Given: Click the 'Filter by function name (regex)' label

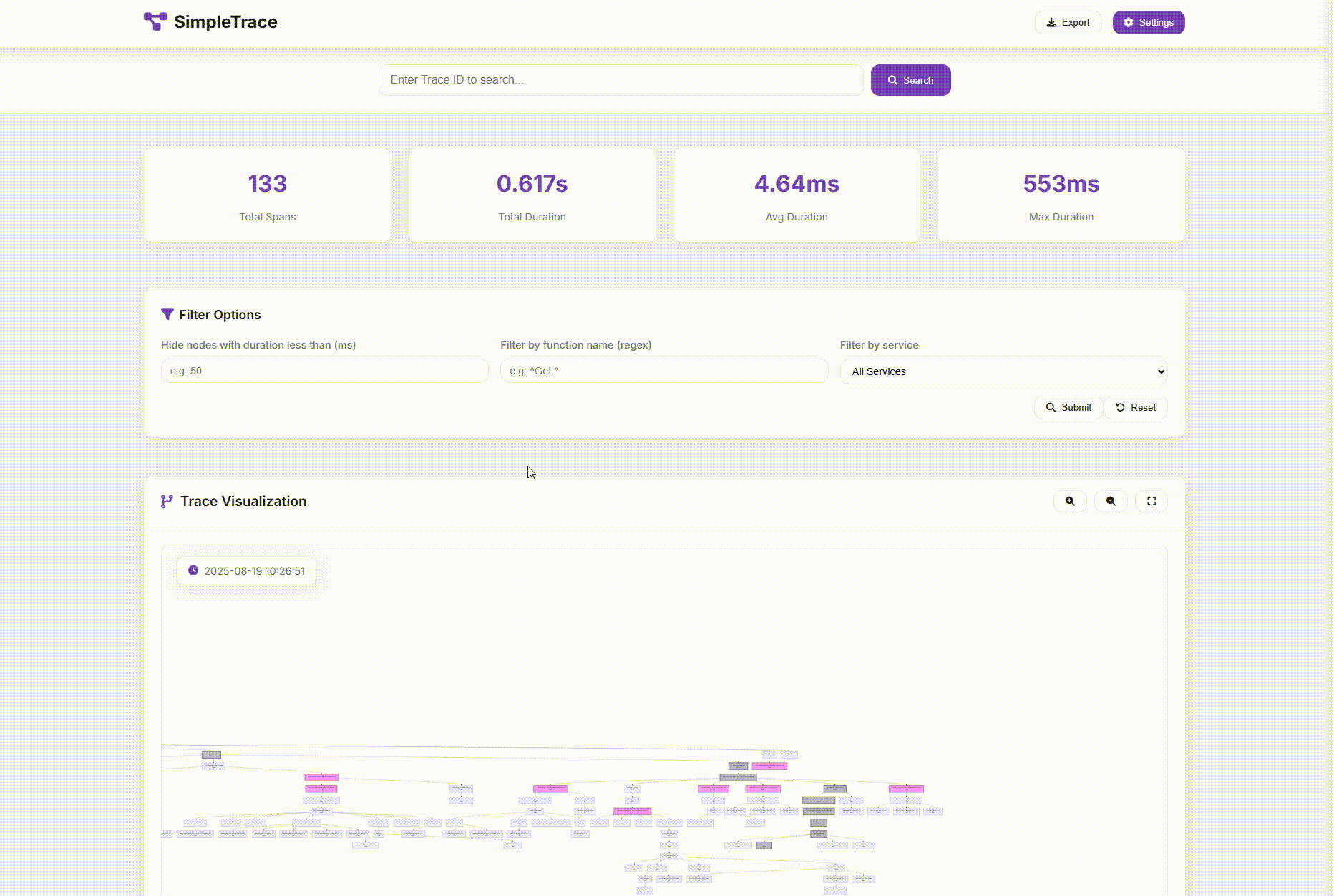Looking at the screenshot, I should (575, 345).
